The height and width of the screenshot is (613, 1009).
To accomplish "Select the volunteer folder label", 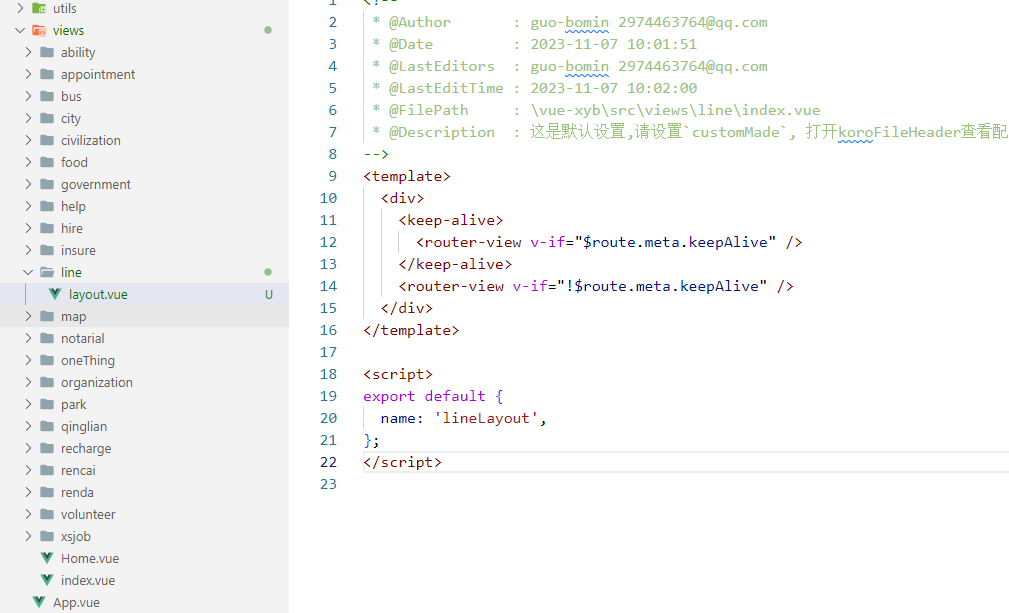I will tap(88, 515).
